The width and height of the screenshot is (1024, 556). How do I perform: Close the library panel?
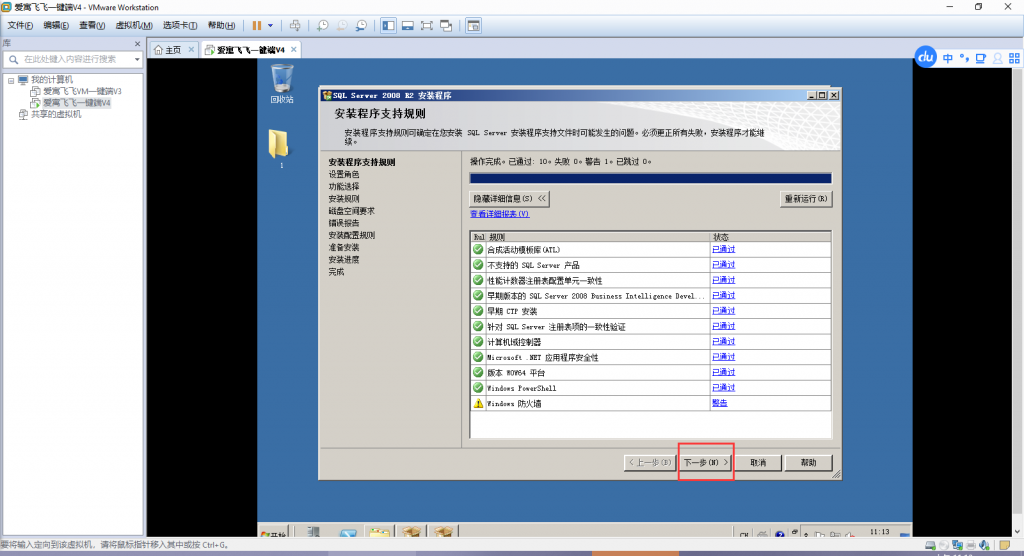coord(137,44)
